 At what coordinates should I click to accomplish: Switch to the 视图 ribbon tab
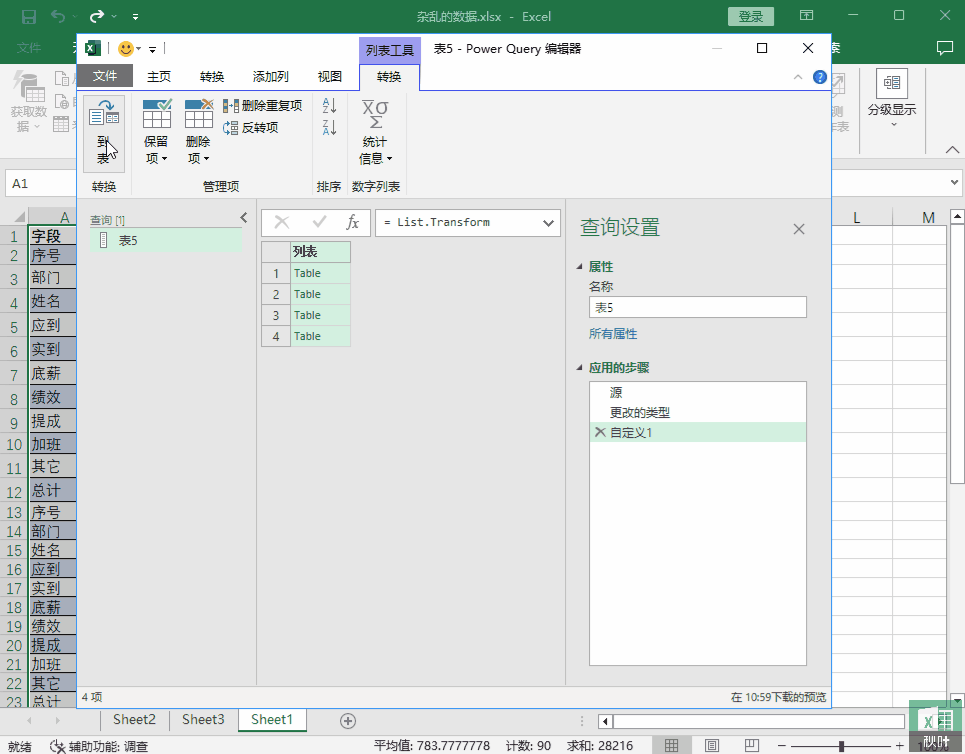329,76
